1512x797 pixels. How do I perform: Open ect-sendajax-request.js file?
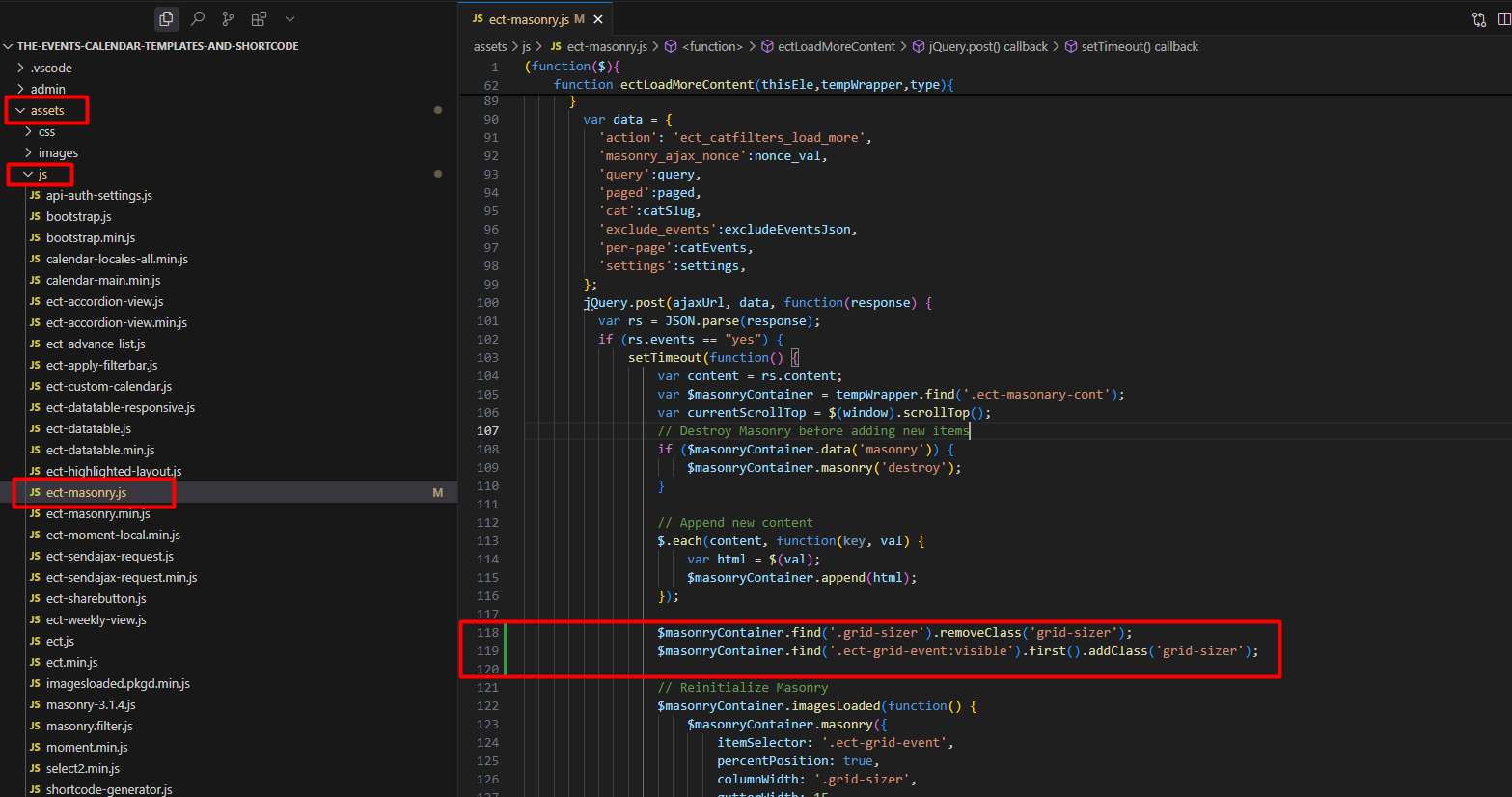coord(109,556)
